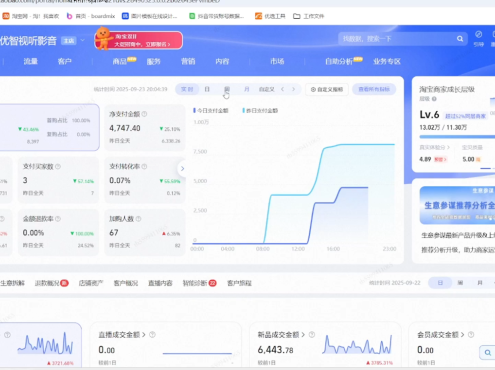The image size is (495, 370).
Task: Click the mascot promotion banner
Action: coord(139,40)
